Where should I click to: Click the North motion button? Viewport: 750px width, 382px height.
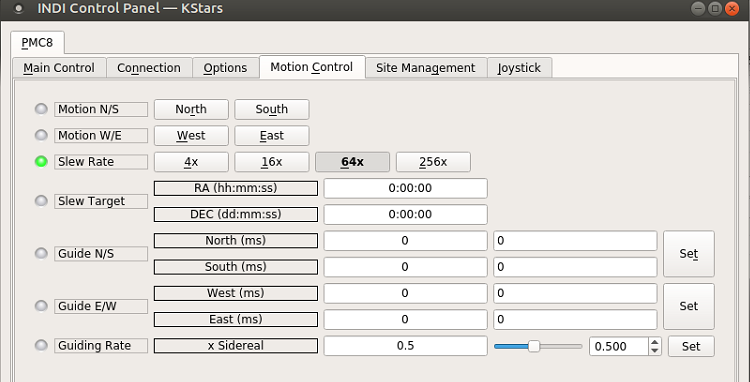(x=191, y=109)
